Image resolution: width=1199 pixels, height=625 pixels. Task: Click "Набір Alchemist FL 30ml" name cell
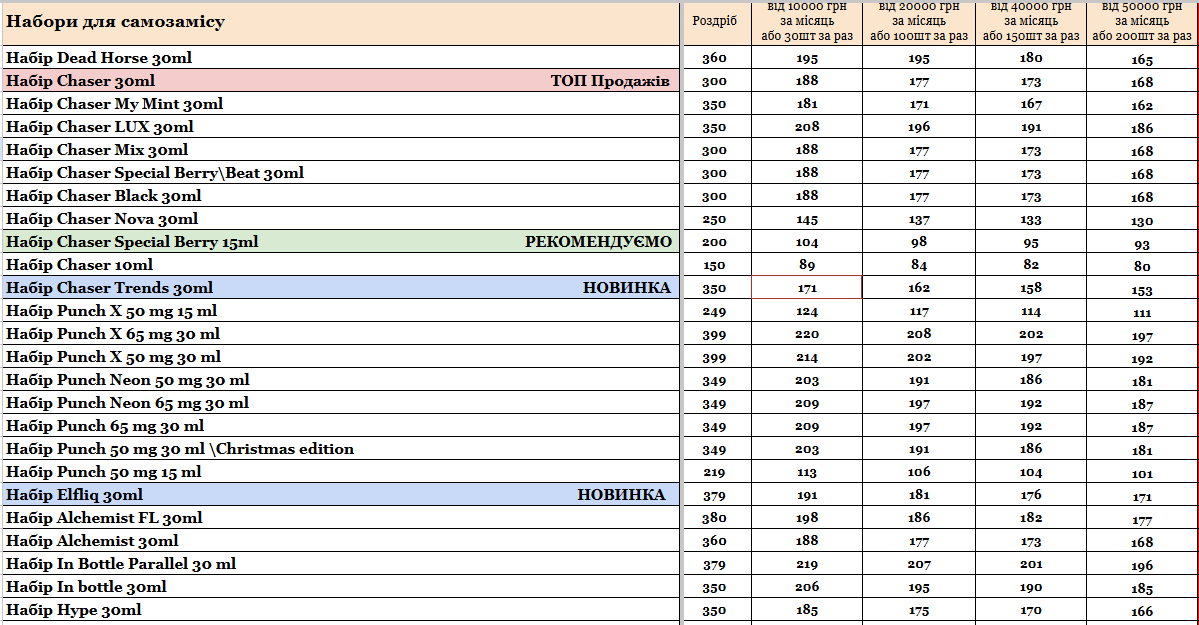coord(104,518)
